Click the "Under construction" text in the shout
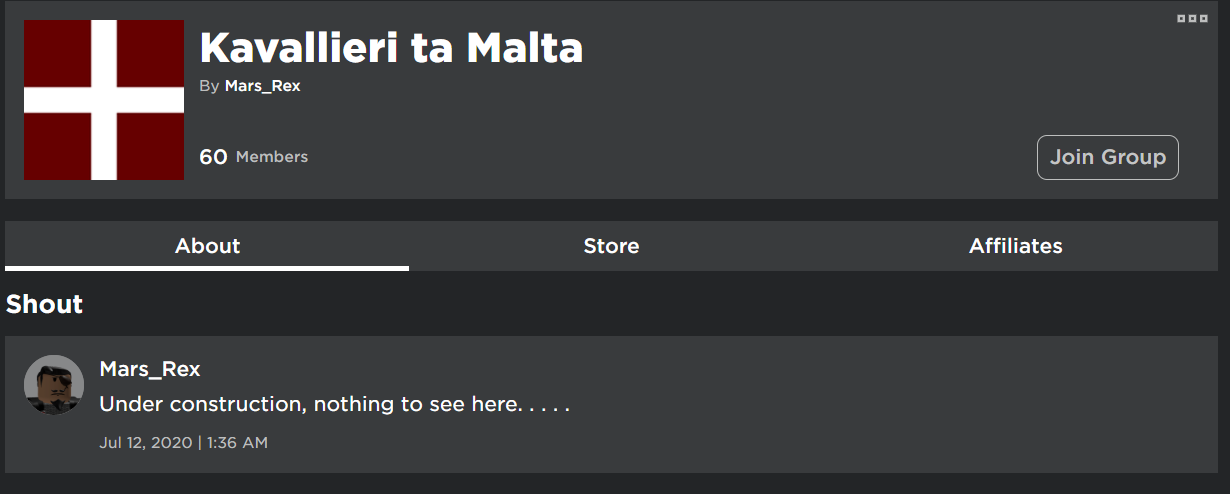1230x494 pixels. (x=202, y=405)
